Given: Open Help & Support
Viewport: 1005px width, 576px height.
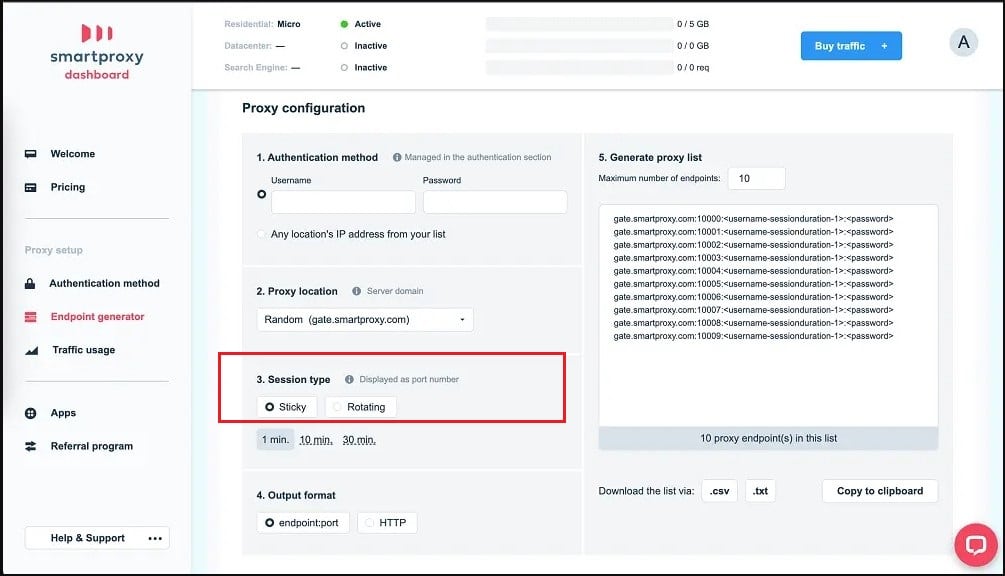Looking at the screenshot, I should point(97,538).
